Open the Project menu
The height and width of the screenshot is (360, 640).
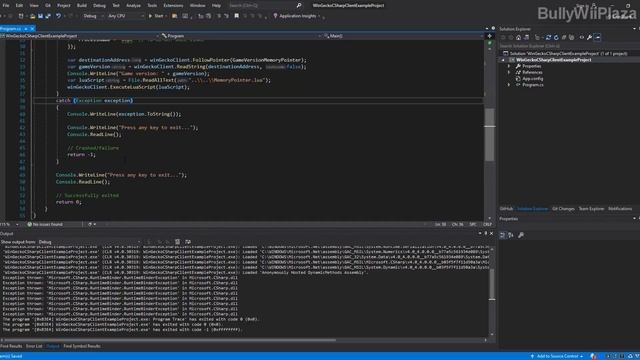click(x=64, y=5)
